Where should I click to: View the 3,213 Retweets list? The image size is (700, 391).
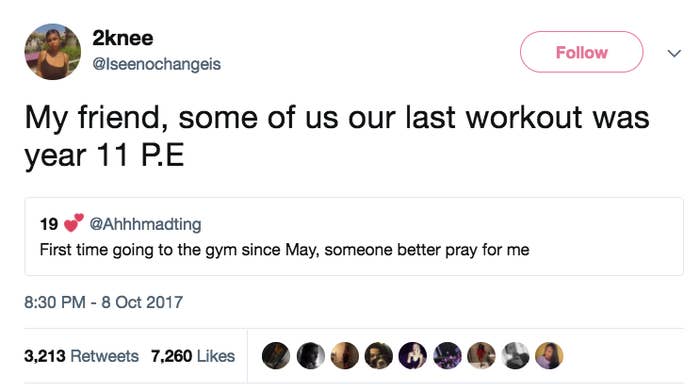[81, 356]
